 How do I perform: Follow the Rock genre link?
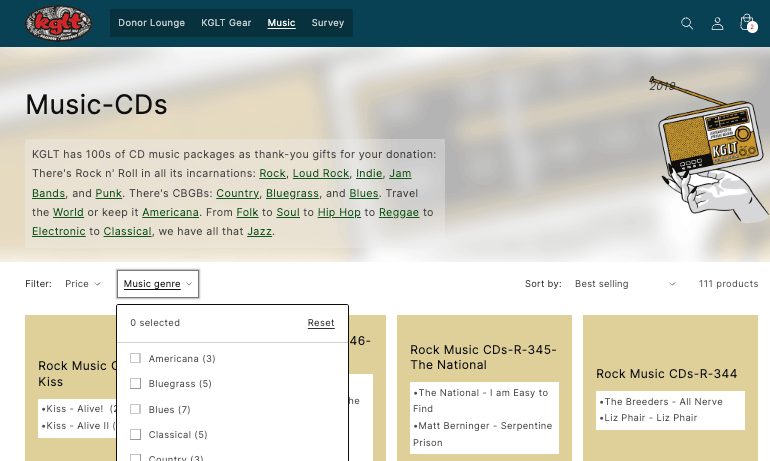point(273,173)
